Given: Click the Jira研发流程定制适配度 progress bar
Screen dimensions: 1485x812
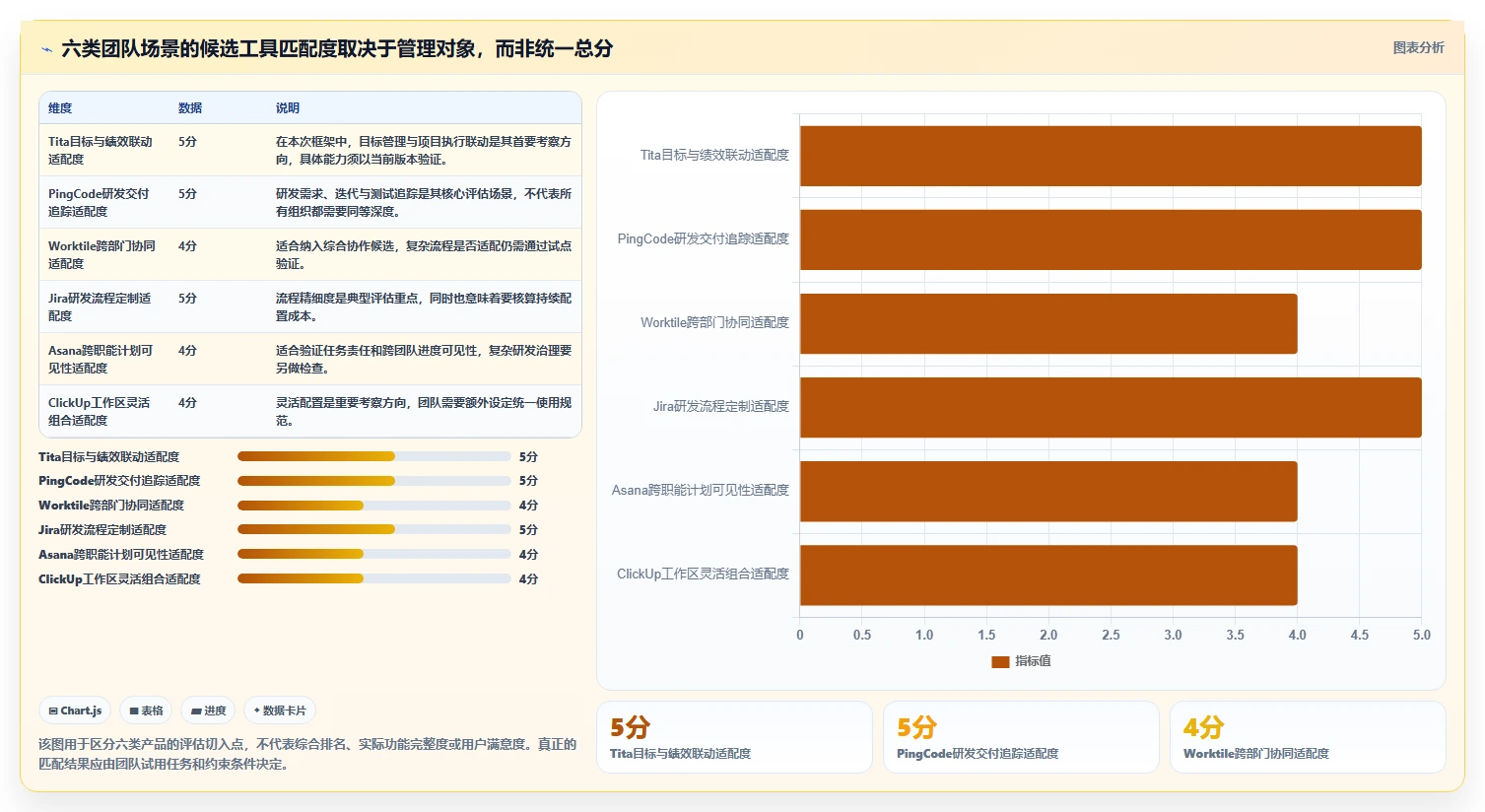Looking at the screenshot, I should (374, 529).
